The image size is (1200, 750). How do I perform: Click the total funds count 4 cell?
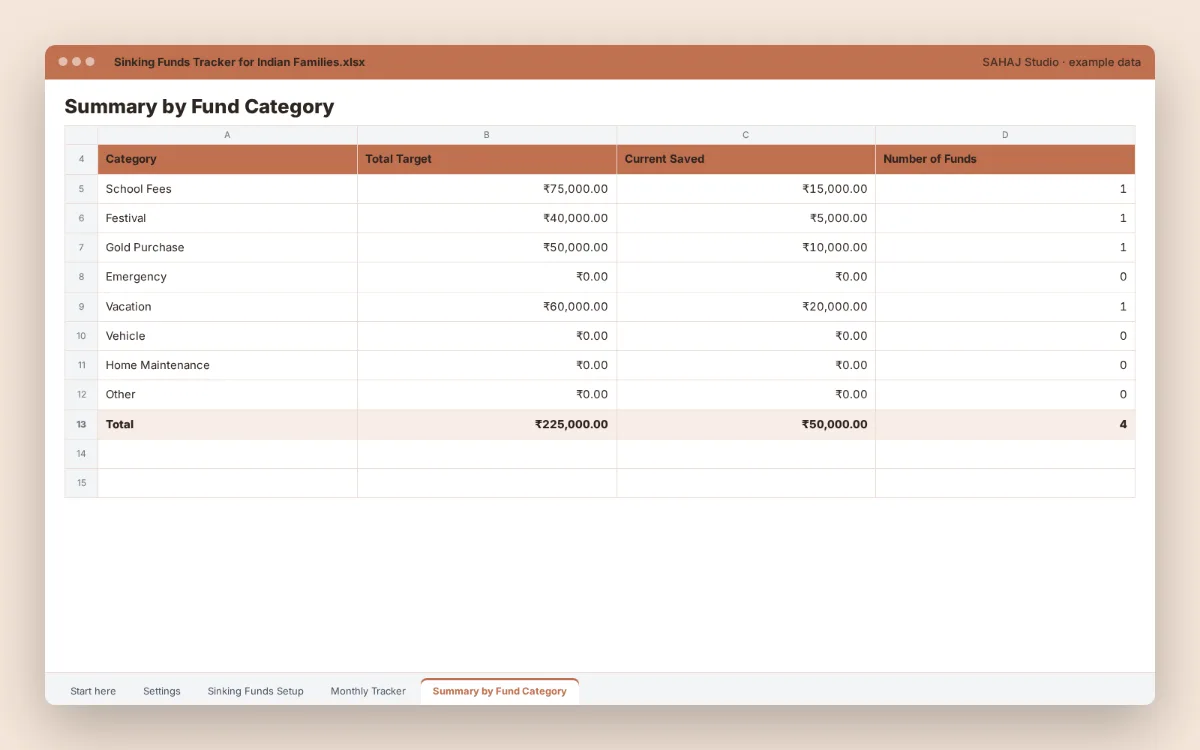(1005, 424)
